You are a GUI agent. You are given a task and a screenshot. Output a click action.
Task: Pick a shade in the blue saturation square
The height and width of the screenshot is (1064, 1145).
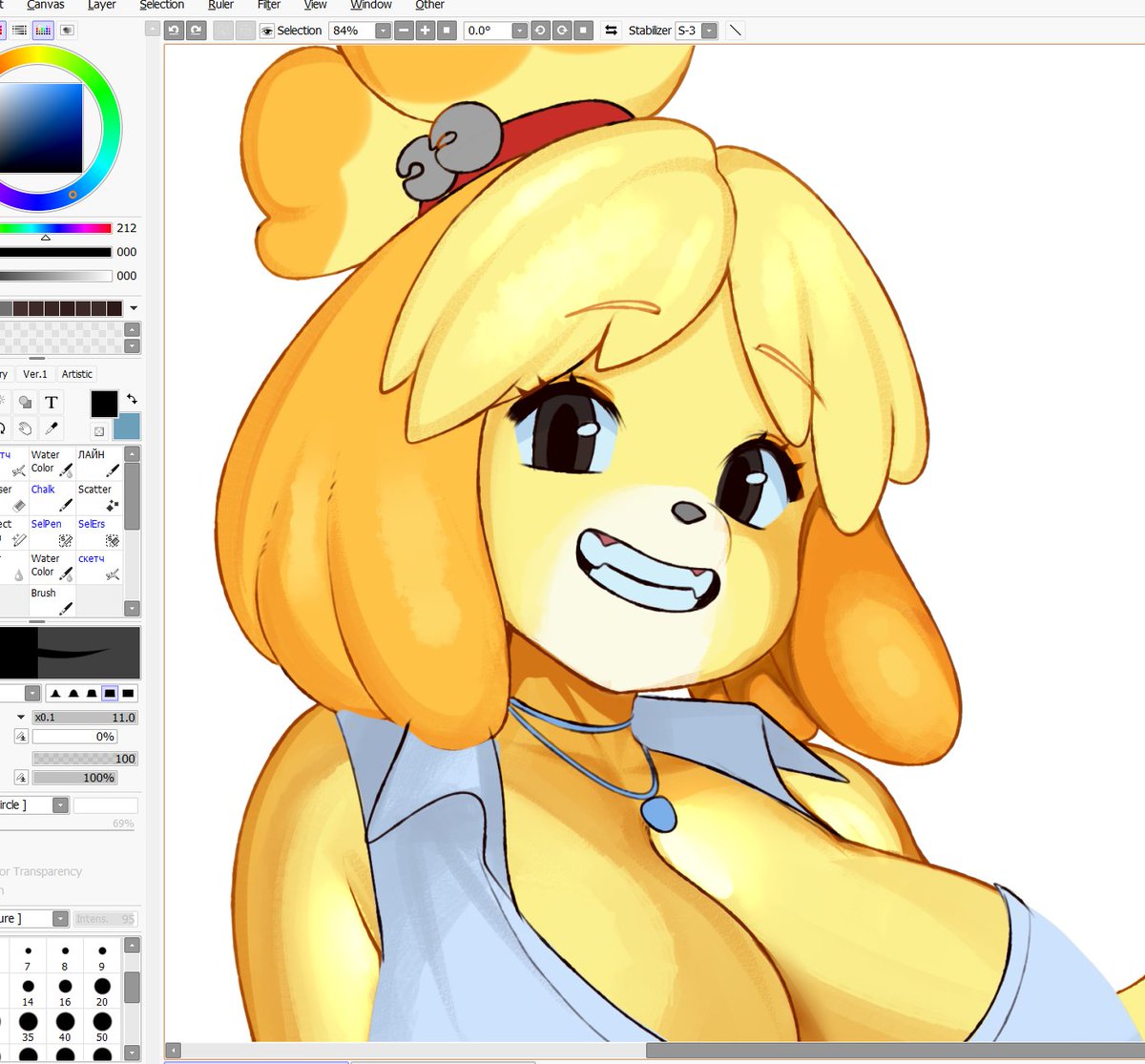[41, 129]
